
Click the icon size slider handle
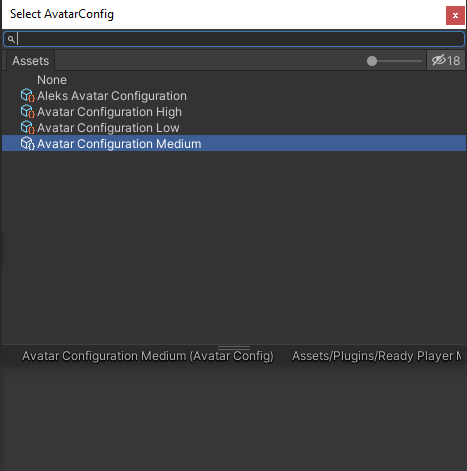pos(372,61)
